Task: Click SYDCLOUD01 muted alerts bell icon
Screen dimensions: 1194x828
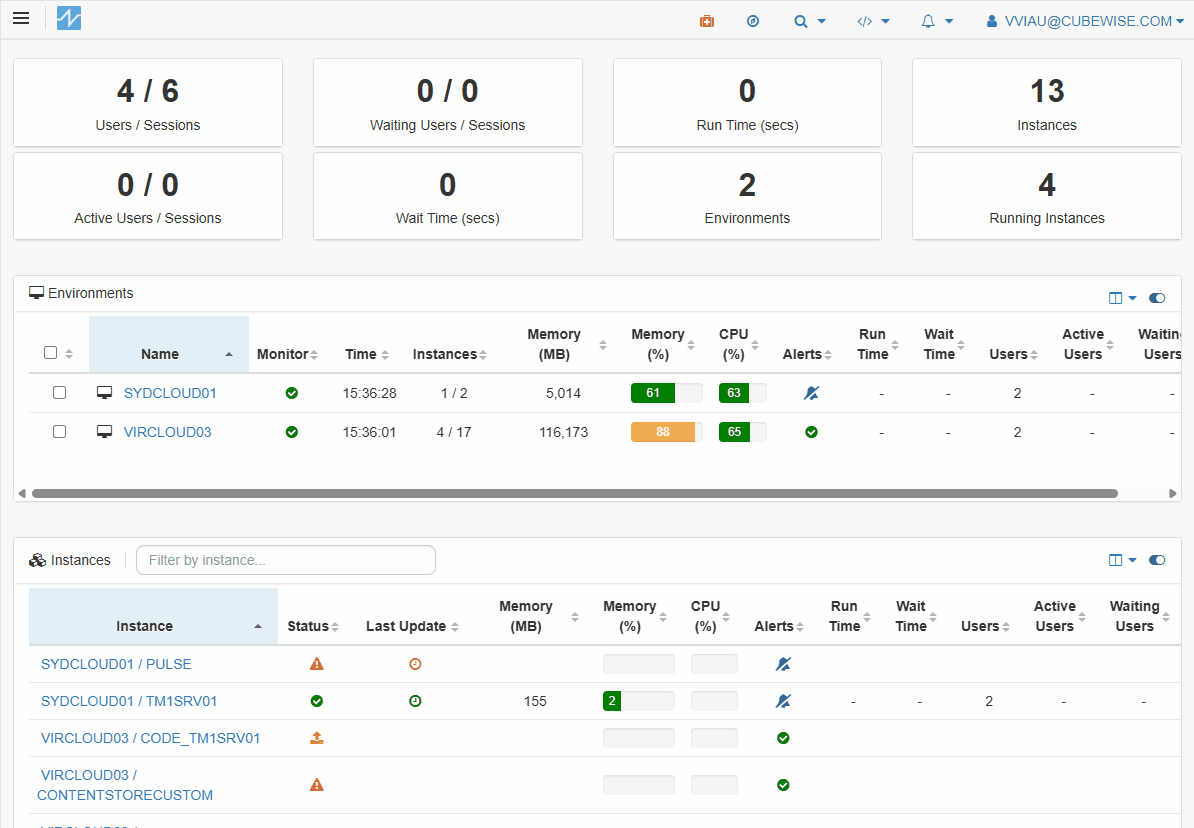Action: point(811,393)
